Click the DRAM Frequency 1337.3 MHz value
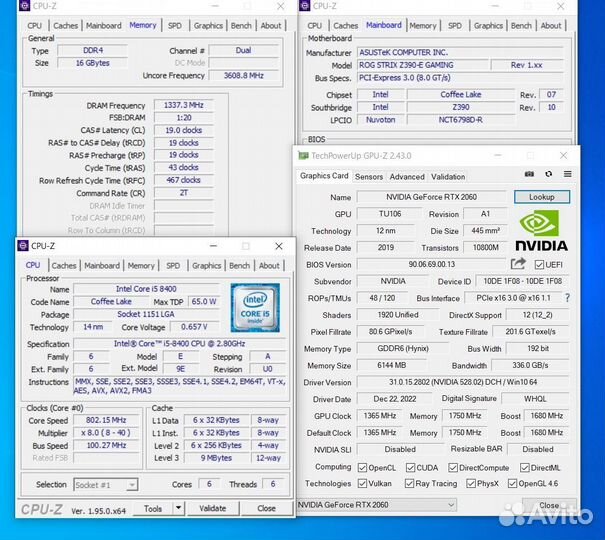605x540 pixels. pyautogui.click(x=183, y=105)
